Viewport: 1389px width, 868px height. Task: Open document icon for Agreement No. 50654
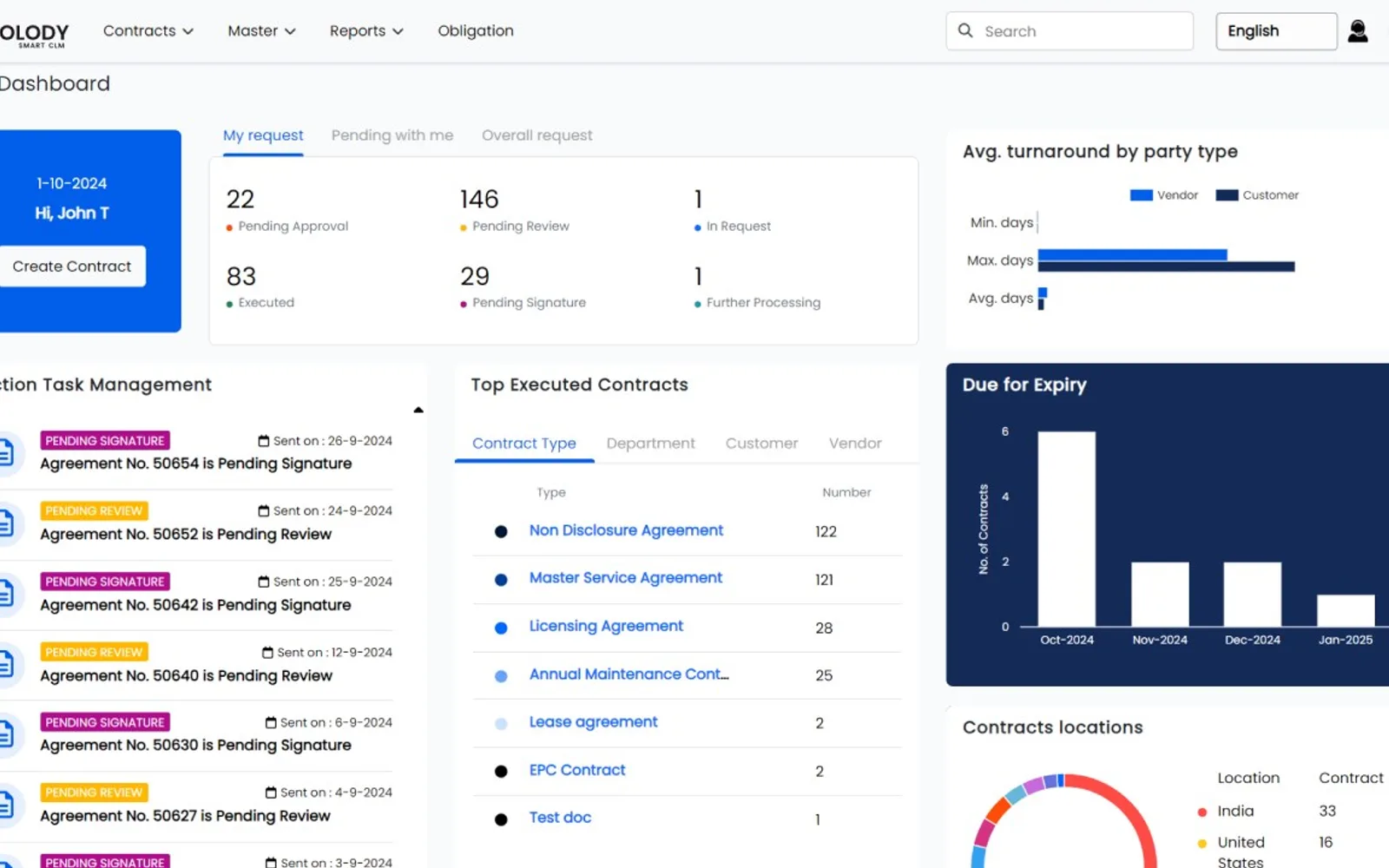6,452
